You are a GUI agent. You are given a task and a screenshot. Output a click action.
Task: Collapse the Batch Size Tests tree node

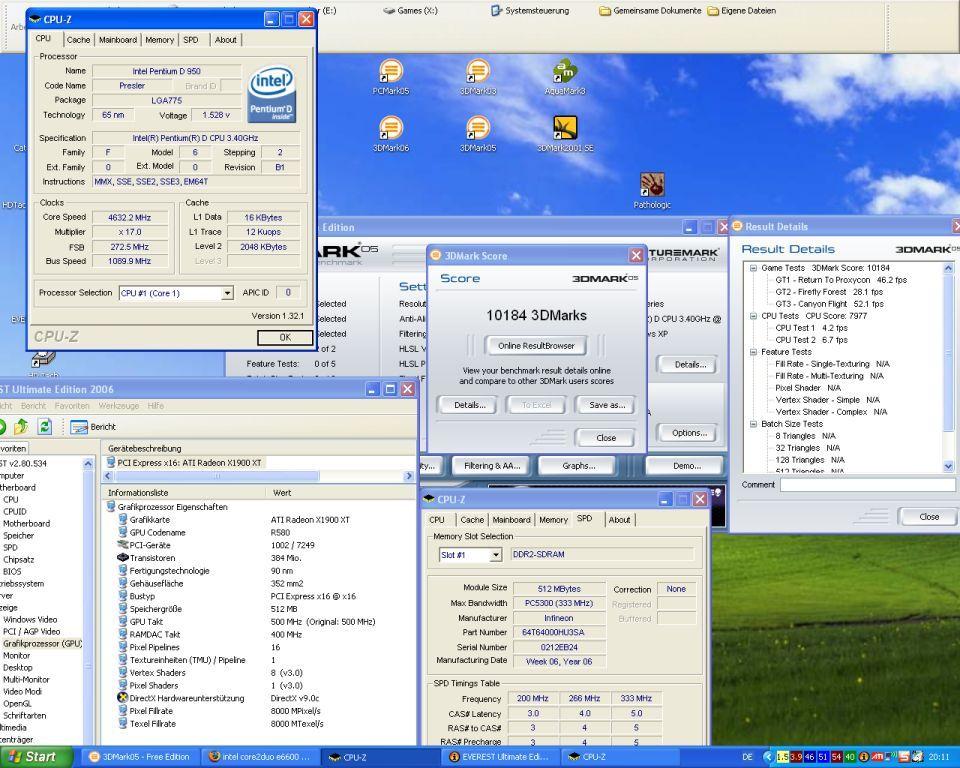pos(753,424)
